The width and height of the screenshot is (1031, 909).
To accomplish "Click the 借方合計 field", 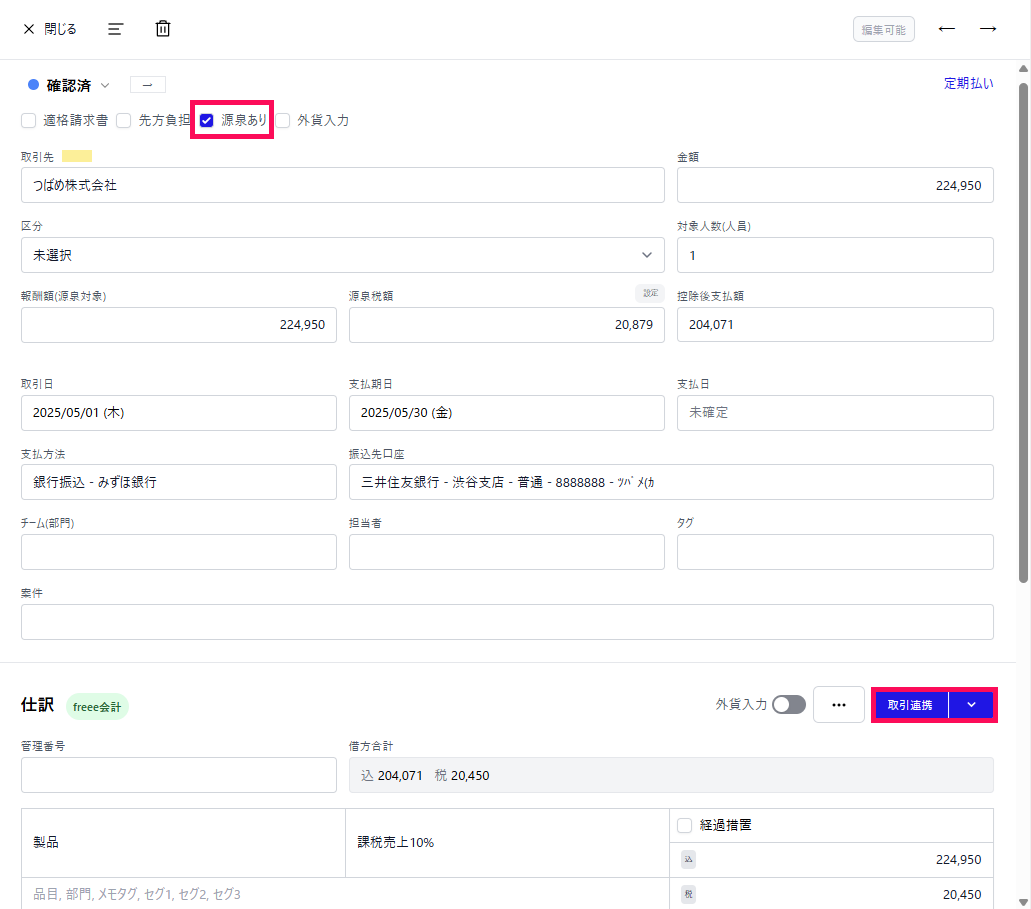I will coord(671,775).
